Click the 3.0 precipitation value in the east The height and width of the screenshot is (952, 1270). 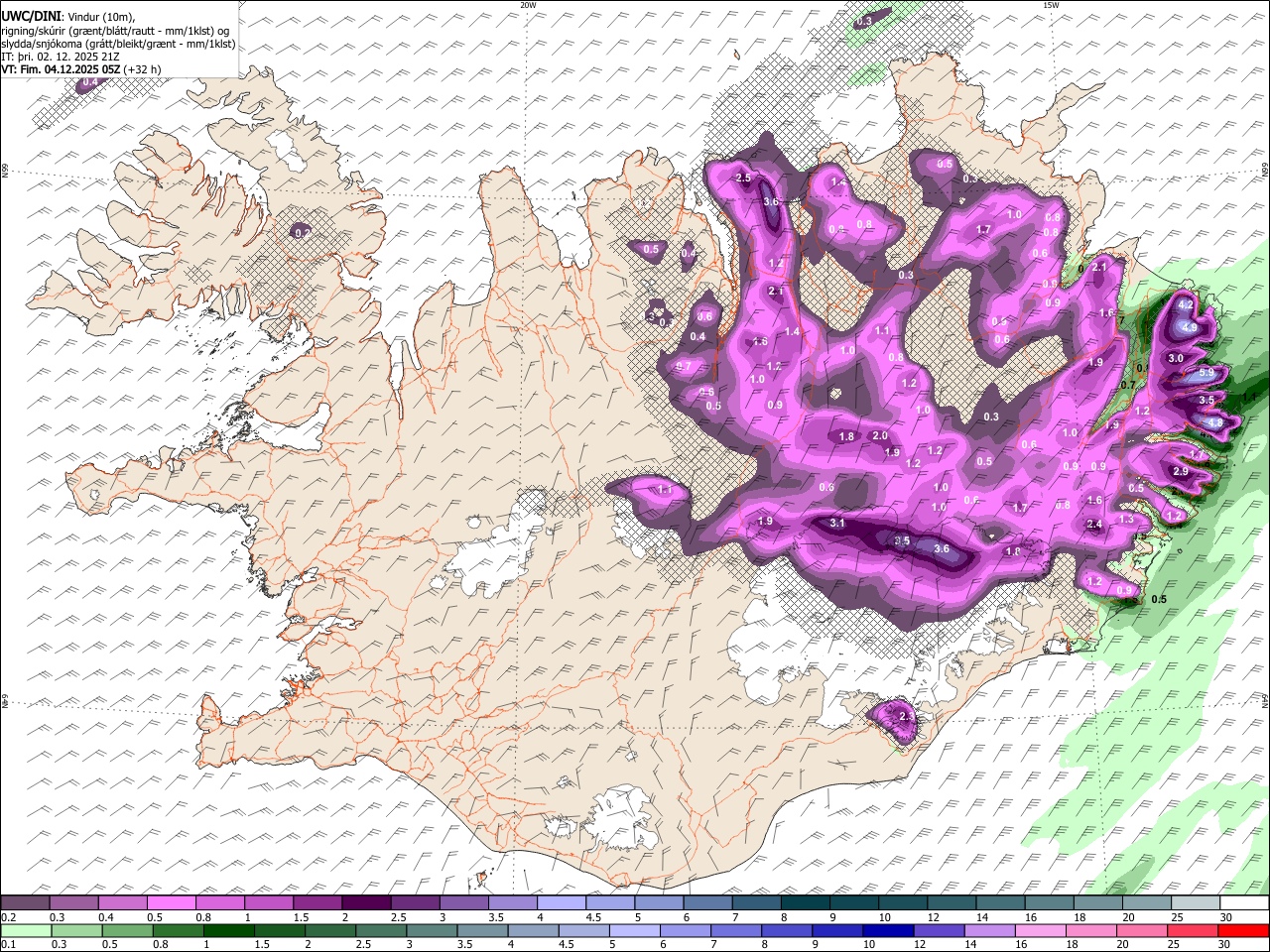coord(1177,358)
